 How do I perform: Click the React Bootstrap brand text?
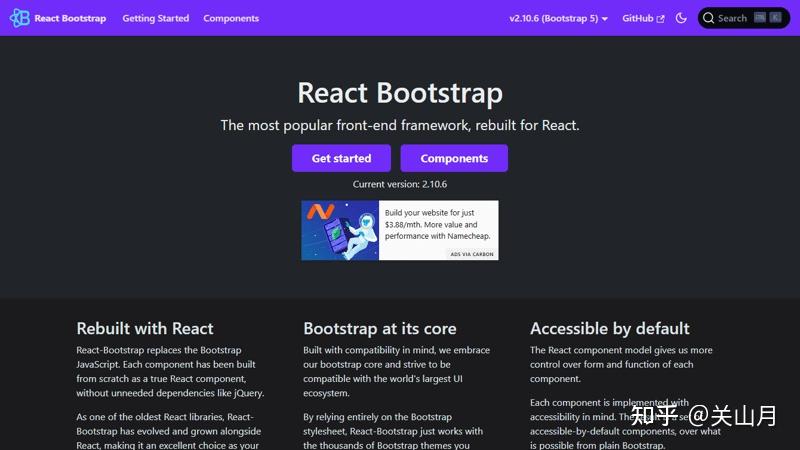(70, 18)
